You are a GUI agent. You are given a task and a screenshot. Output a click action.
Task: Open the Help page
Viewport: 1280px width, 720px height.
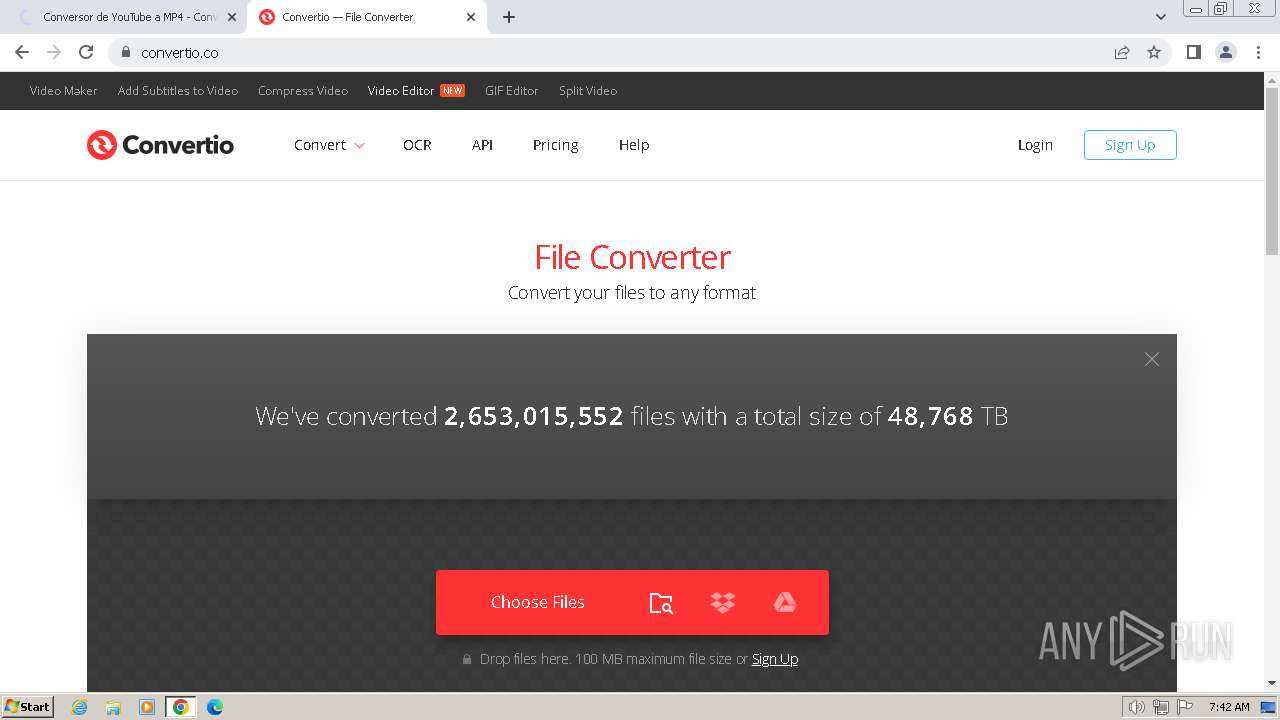(x=634, y=145)
